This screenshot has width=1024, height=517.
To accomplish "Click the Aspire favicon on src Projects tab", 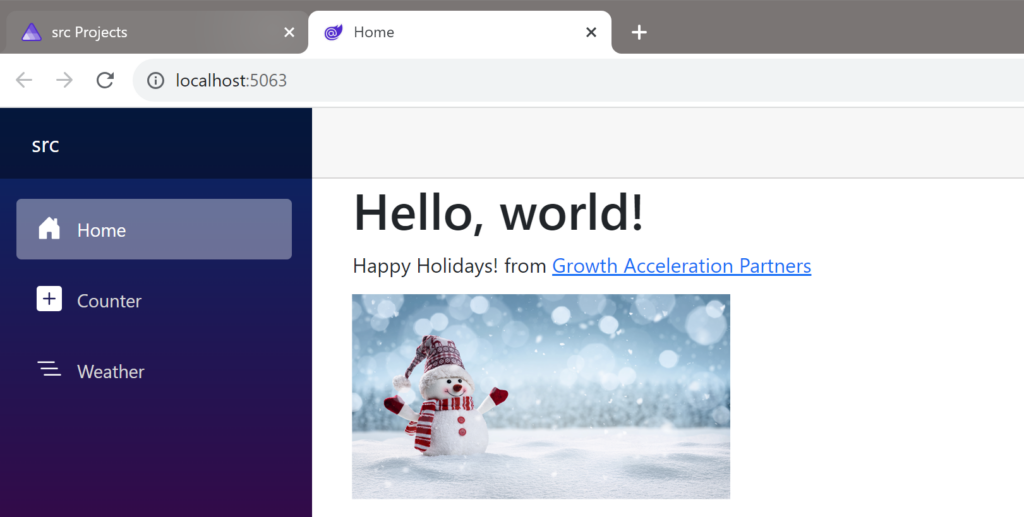I will pyautogui.click(x=32, y=32).
